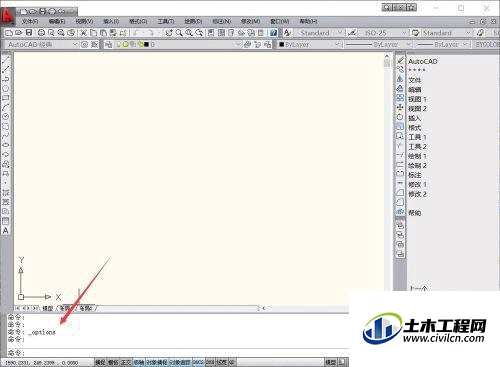Viewport: 500px width, 367px height.
Task: Open 绘制 2 in AutoCAD side menu
Action: (417, 165)
